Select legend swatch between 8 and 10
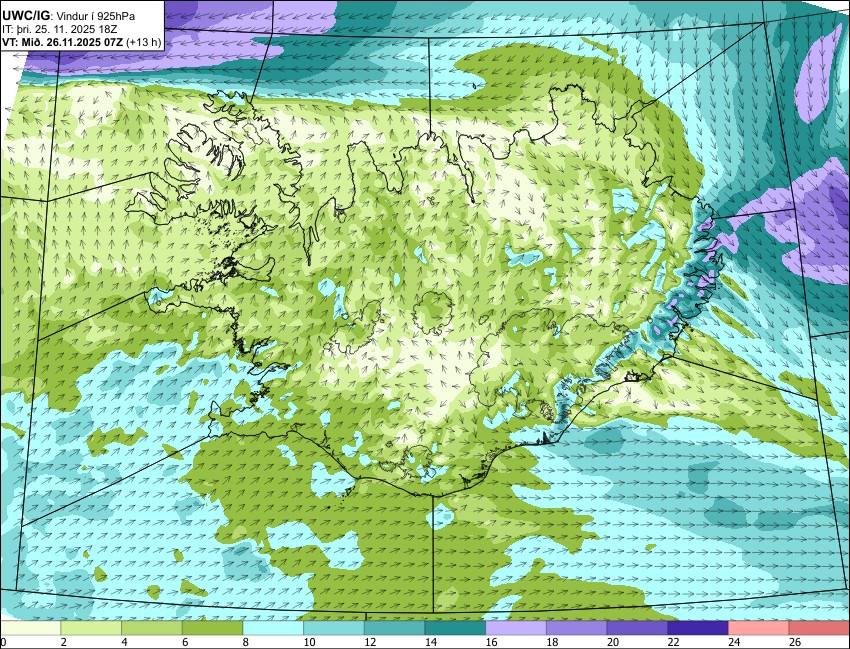This screenshot has height=649, width=850. tap(273, 628)
